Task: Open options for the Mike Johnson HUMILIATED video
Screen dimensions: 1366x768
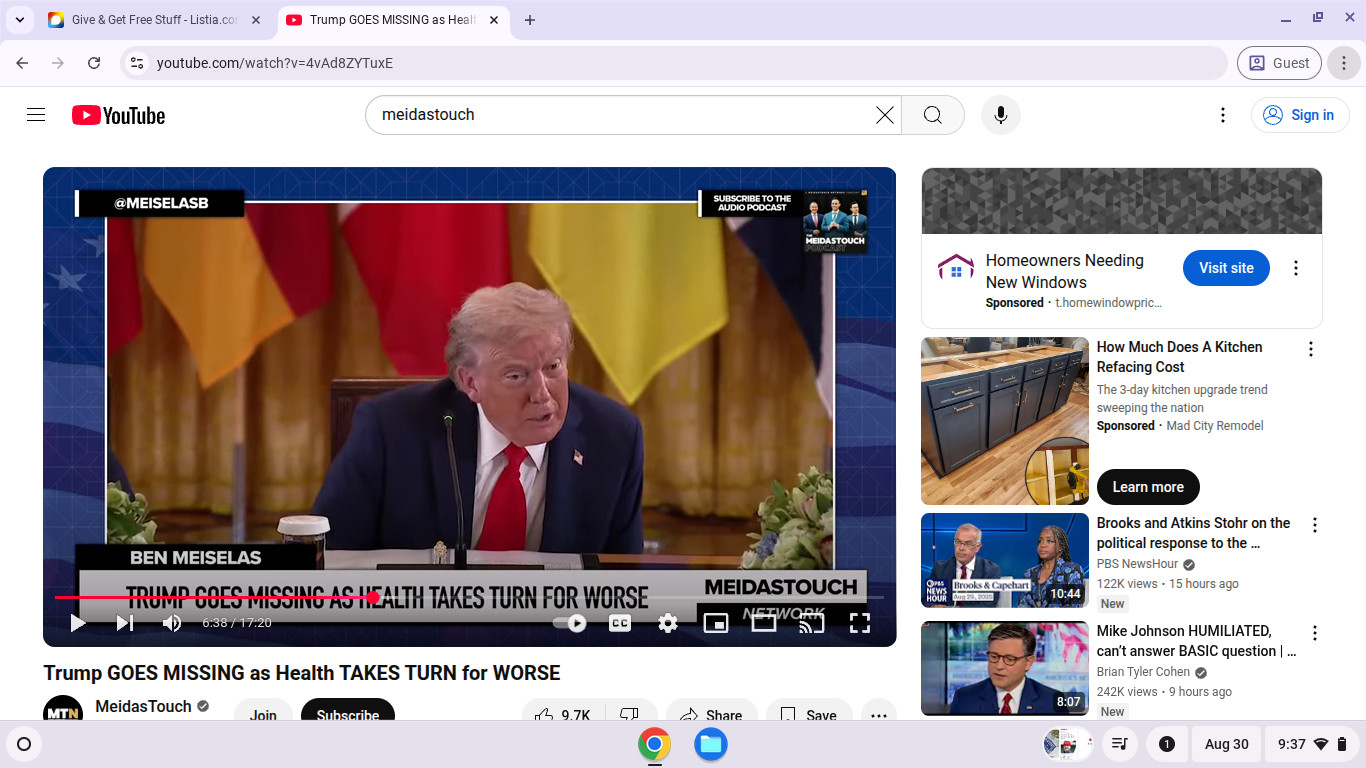Action: 1315,633
